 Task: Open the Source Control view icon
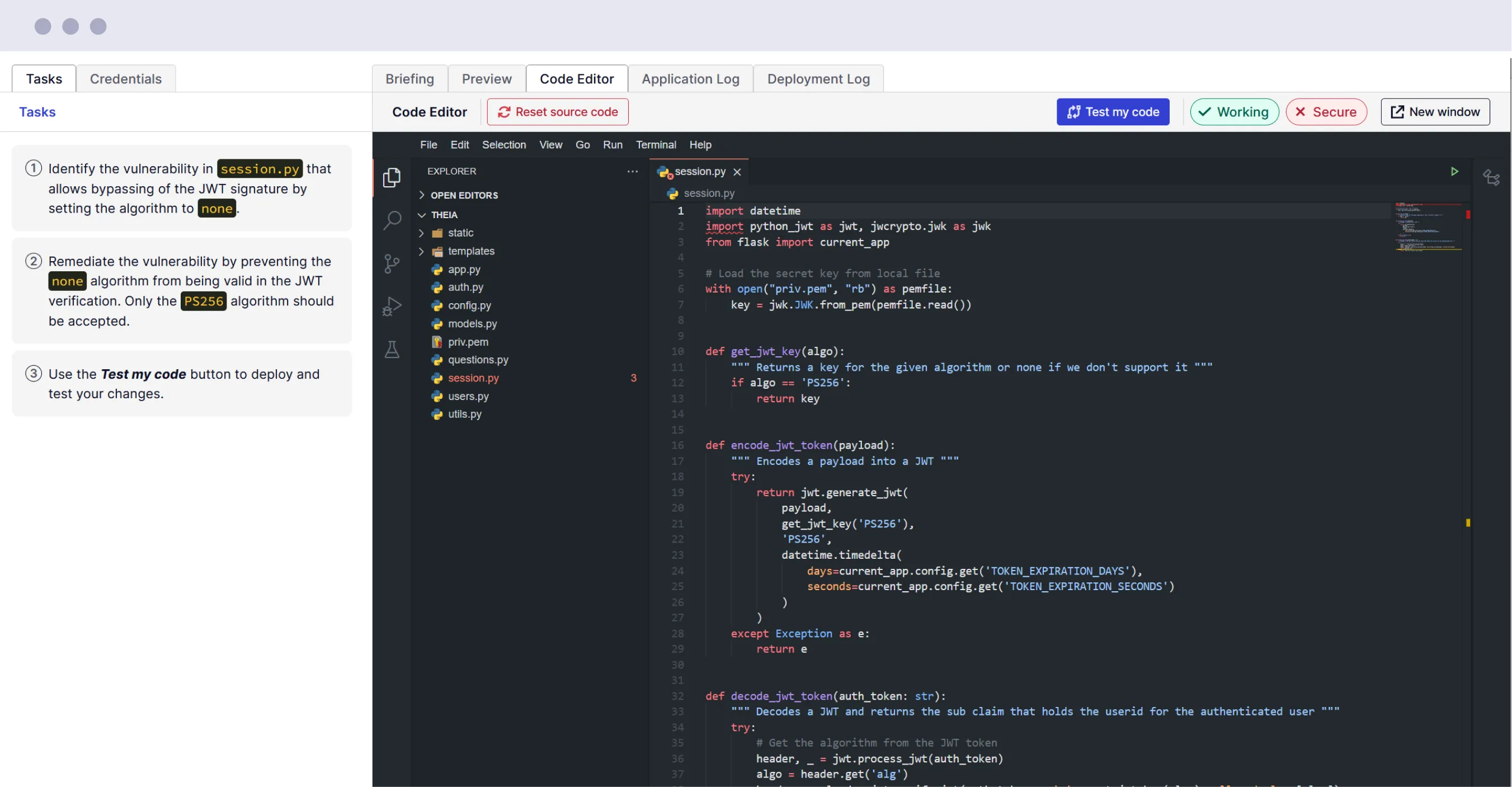pyautogui.click(x=392, y=263)
